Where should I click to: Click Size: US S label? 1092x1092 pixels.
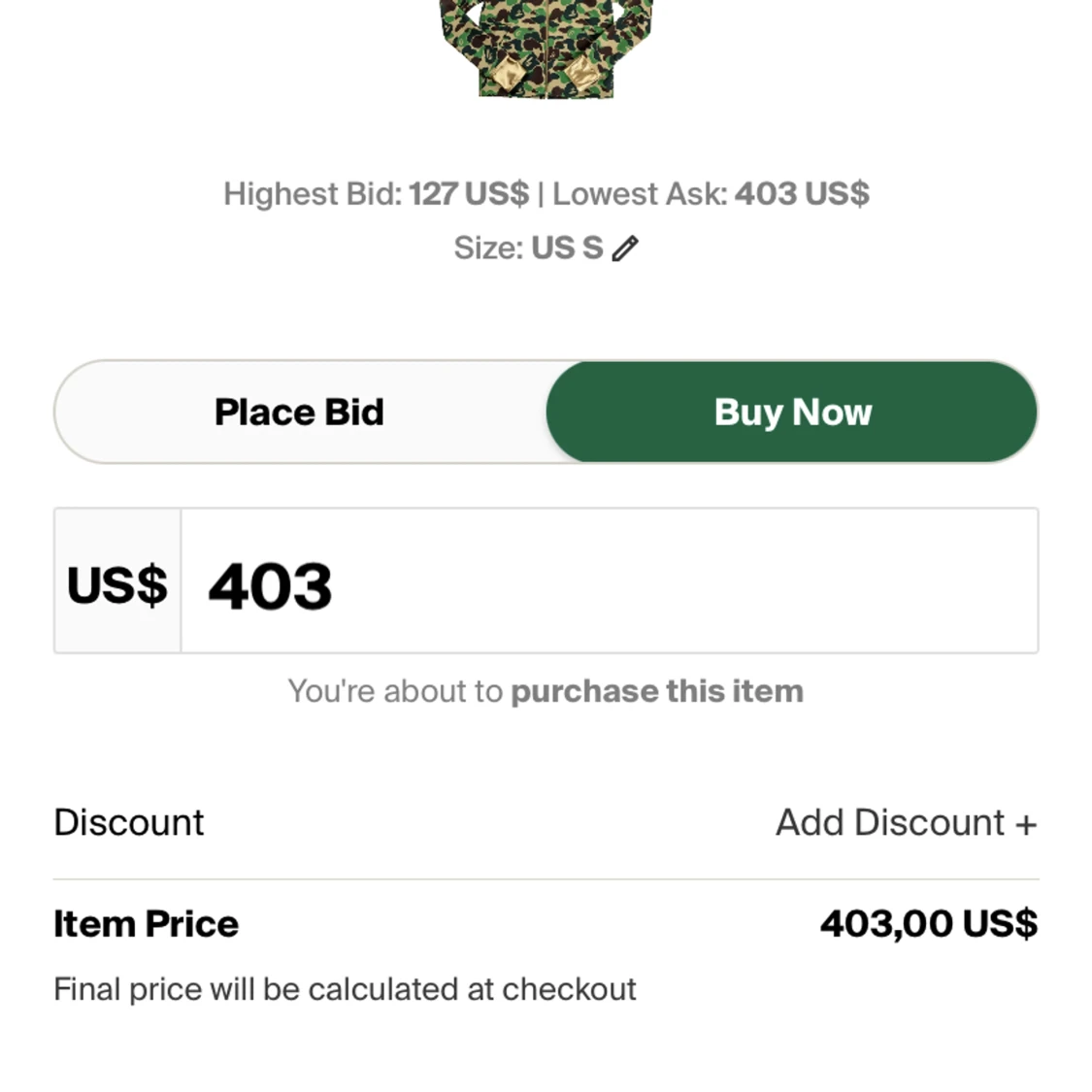[529, 248]
